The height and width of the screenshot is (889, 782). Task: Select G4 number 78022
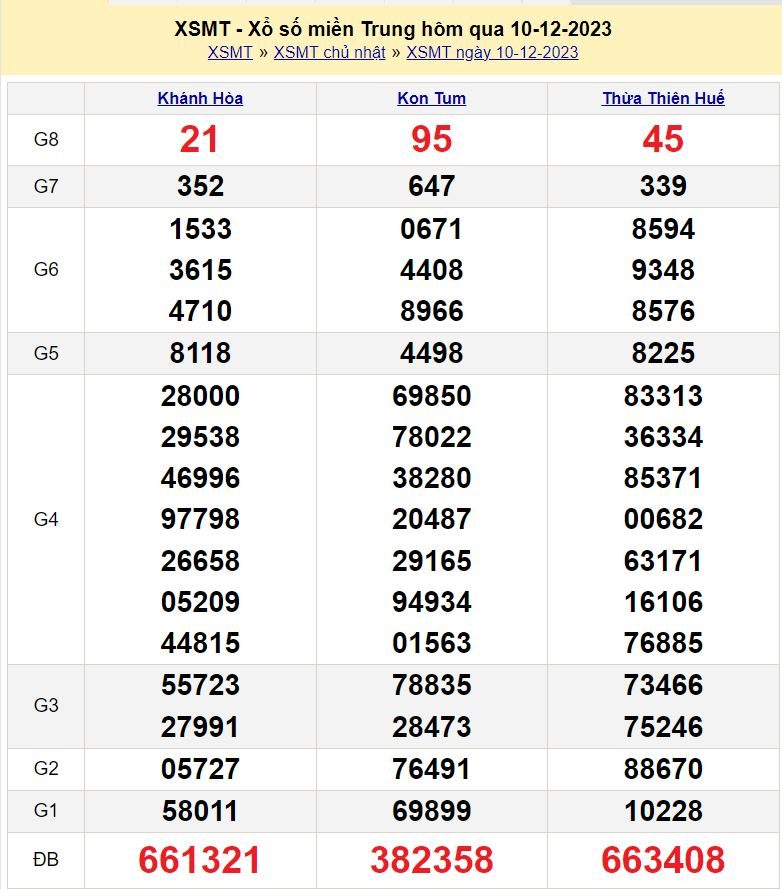(432, 437)
